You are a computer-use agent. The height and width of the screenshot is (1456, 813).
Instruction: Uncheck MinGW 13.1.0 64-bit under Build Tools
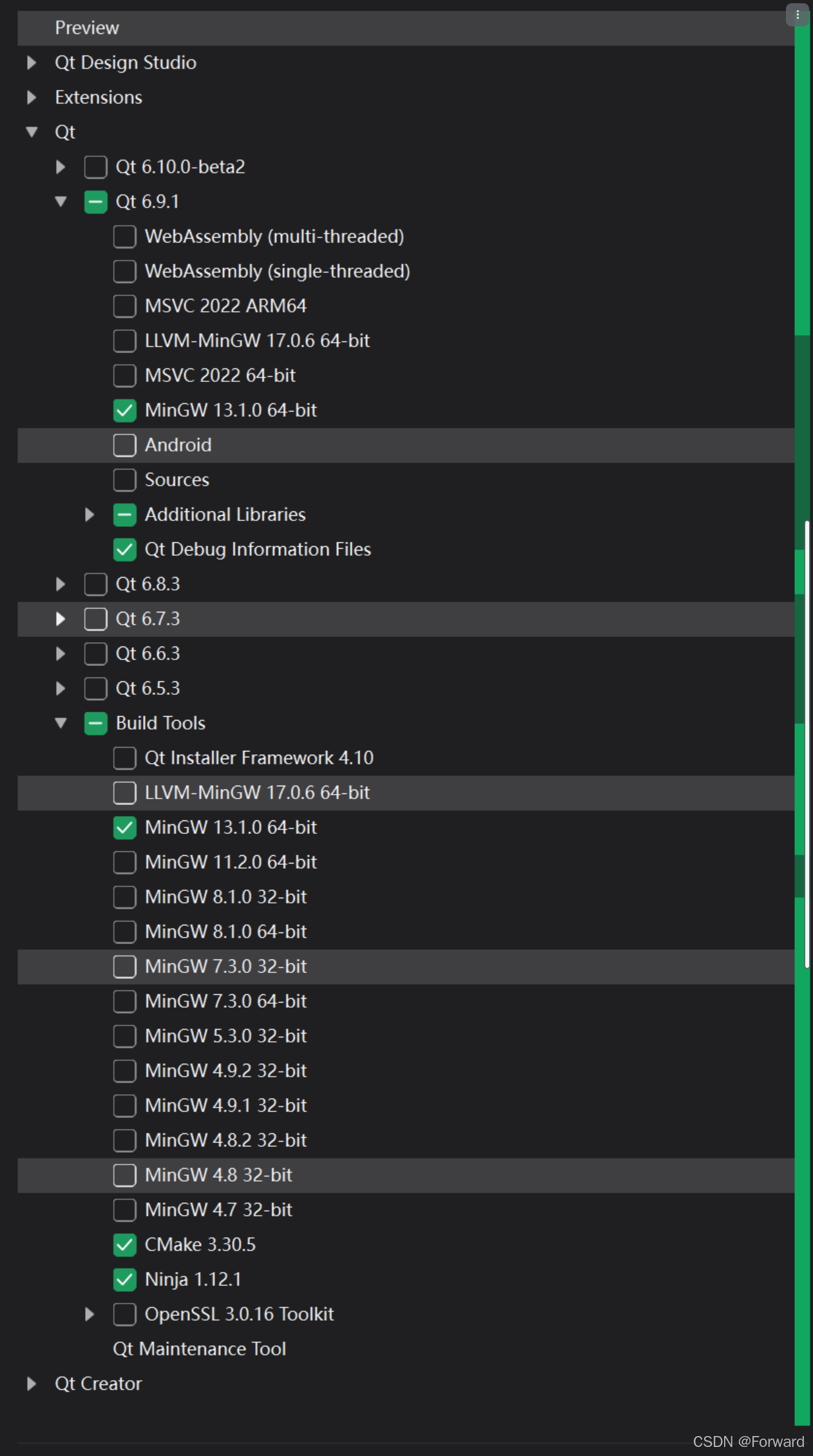pyautogui.click(x=124, y=827)
